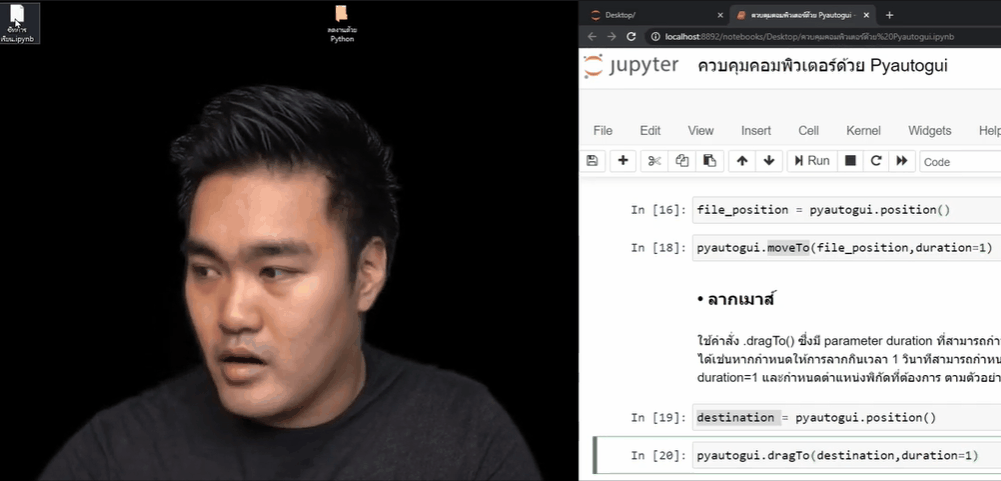1001x481 pixels.
Task: Click the In [20] prompt label
Action: [x=658, y=455]
